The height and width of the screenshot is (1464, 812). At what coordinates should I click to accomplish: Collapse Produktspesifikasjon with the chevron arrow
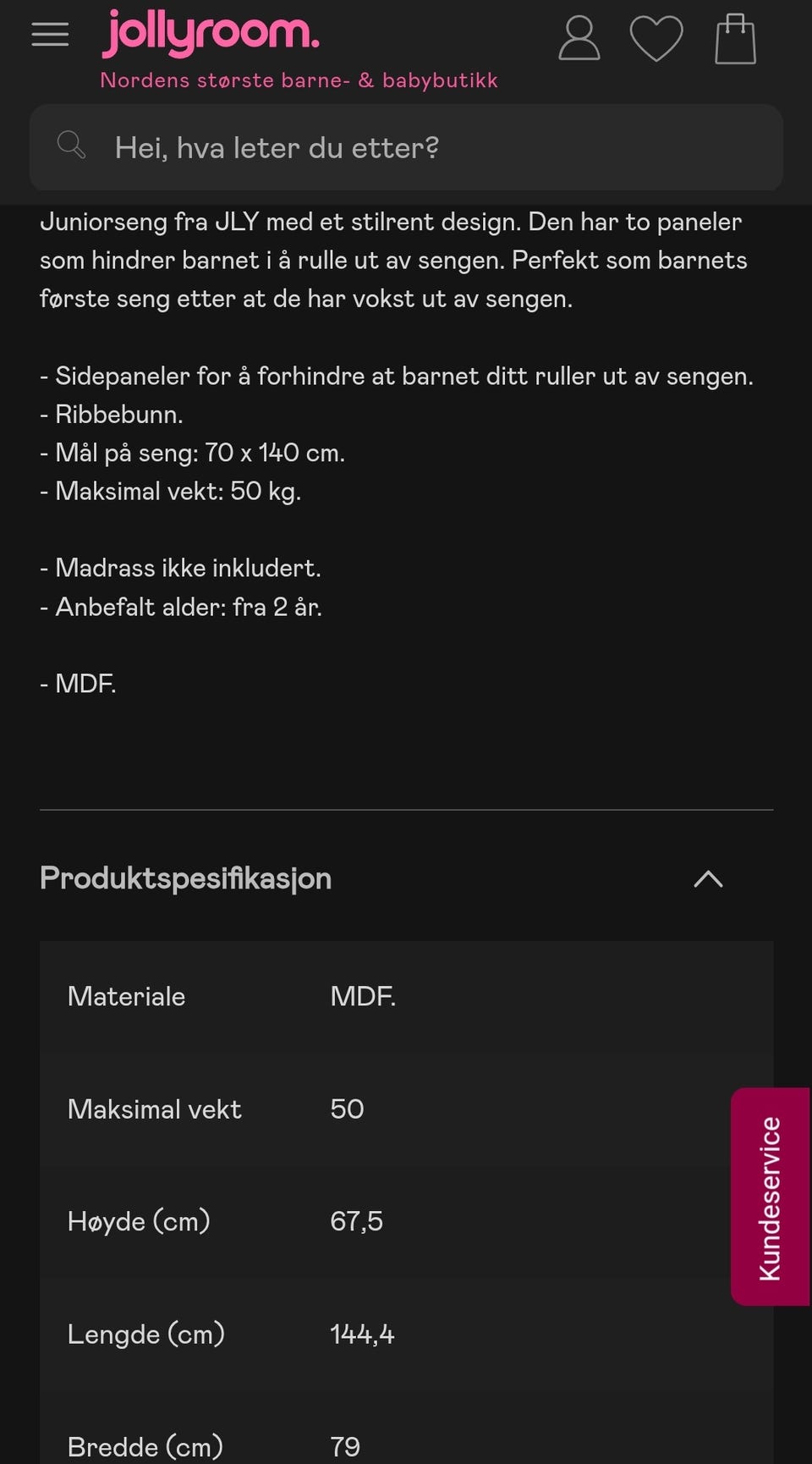click(708, 879)
